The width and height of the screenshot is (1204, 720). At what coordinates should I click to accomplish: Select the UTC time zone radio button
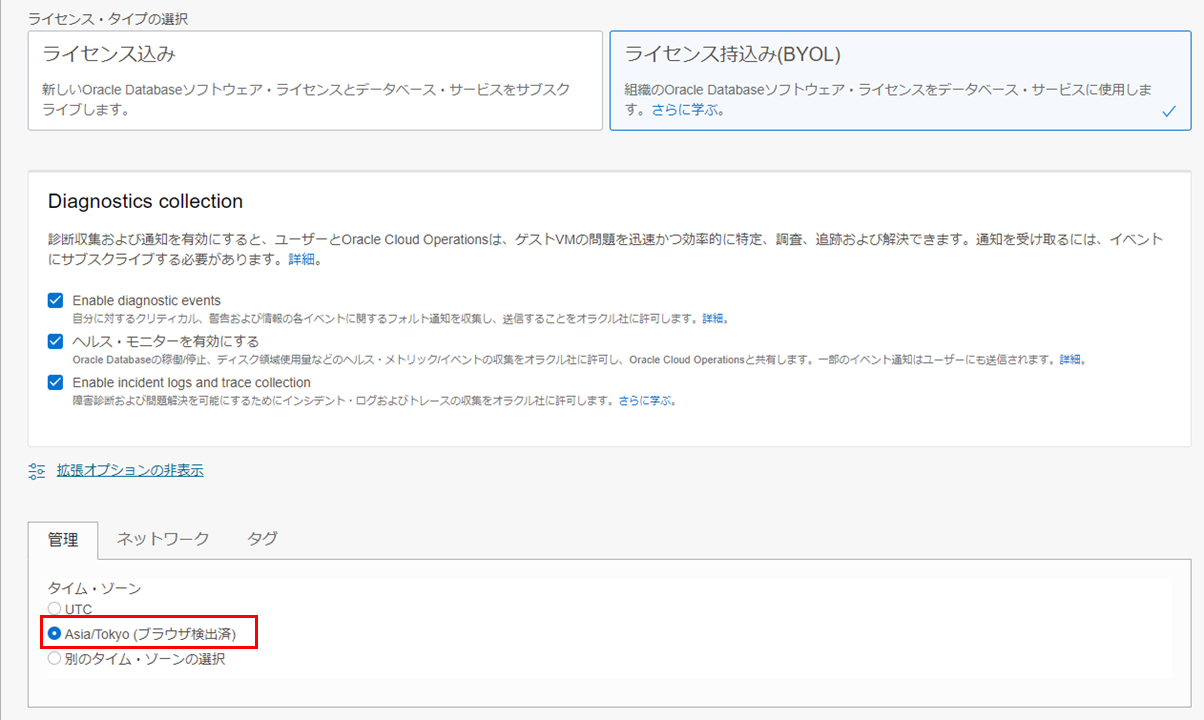point(55,609)
